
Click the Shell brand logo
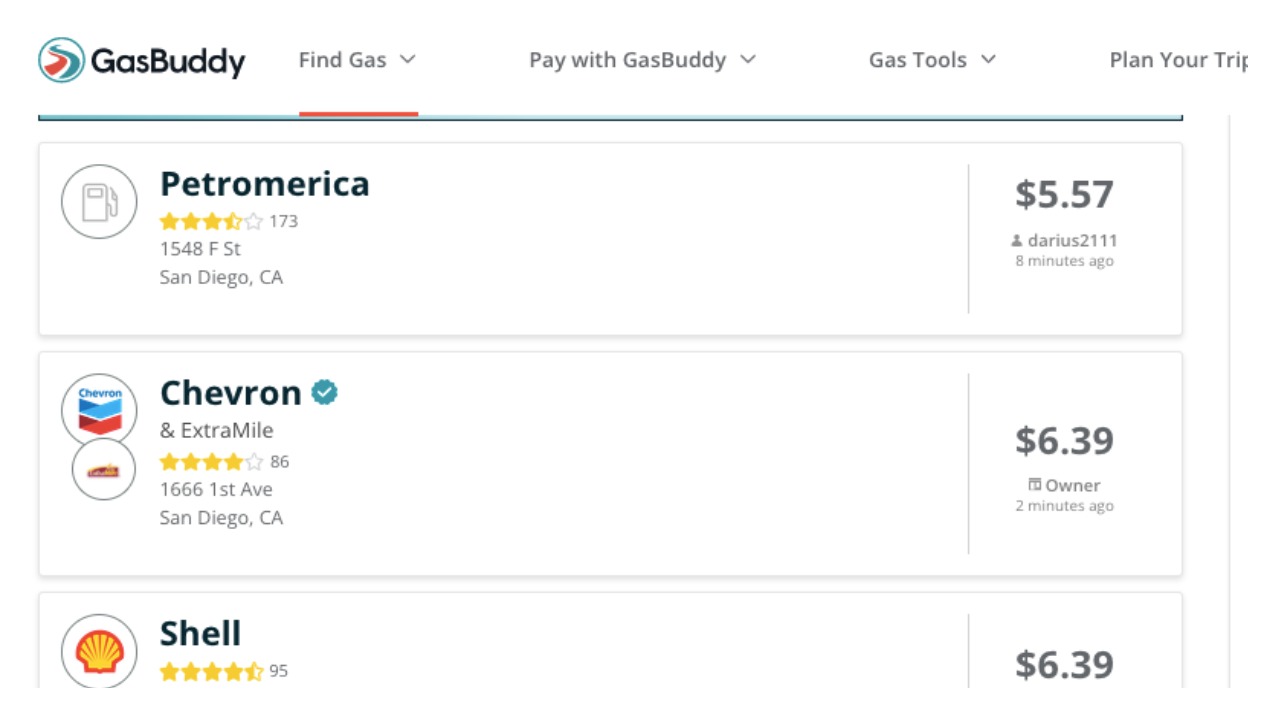pyautogui.click(x=99, y=651)
